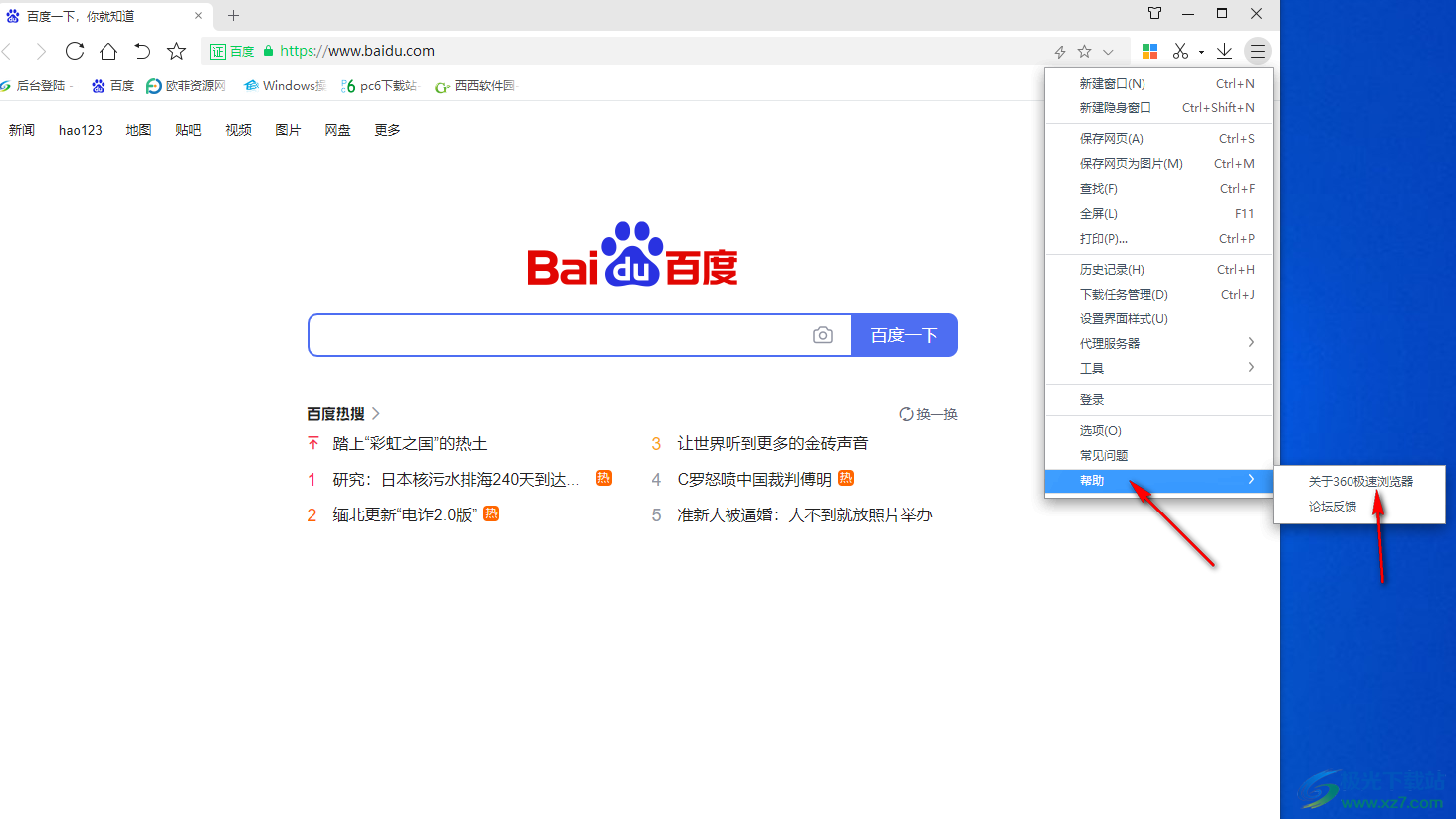
Task: Go to the home page icon
Action: (108, 51)
